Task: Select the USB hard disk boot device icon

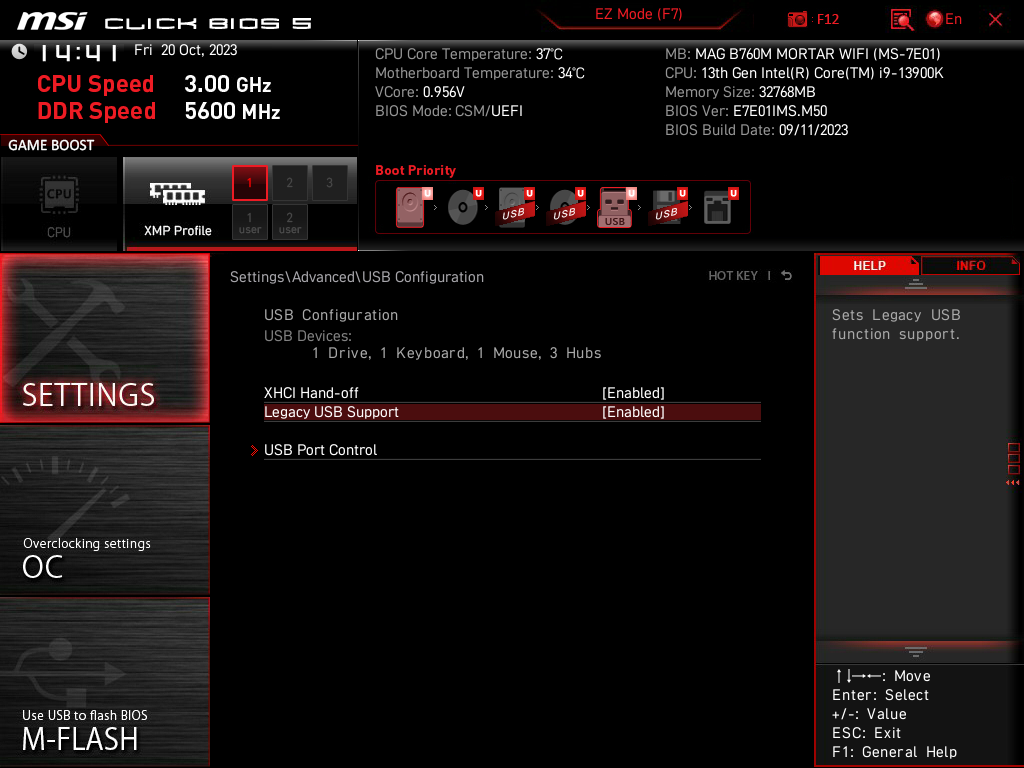Action: click(x=515, y=207)
